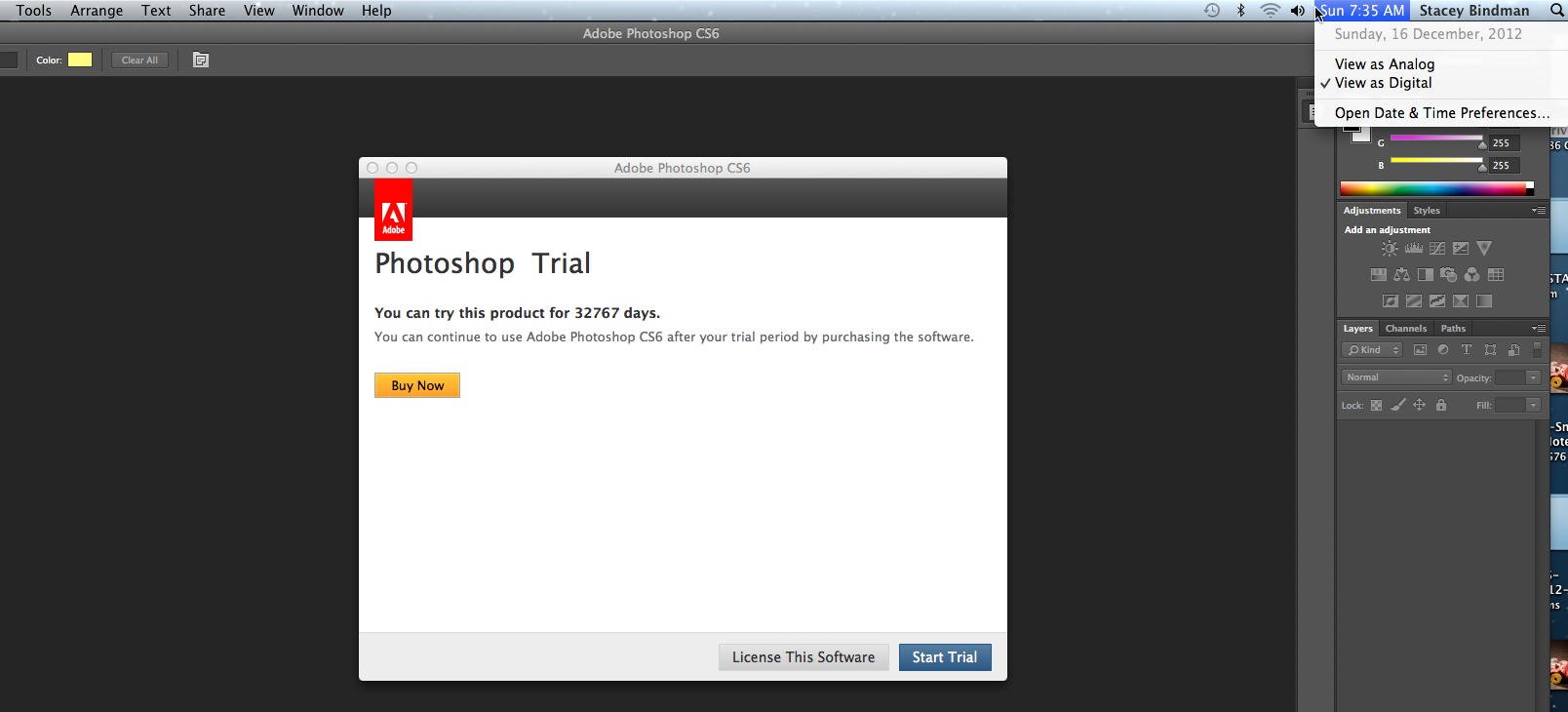
Task: Lock layer position
Action: click(x=1420, y=405)
